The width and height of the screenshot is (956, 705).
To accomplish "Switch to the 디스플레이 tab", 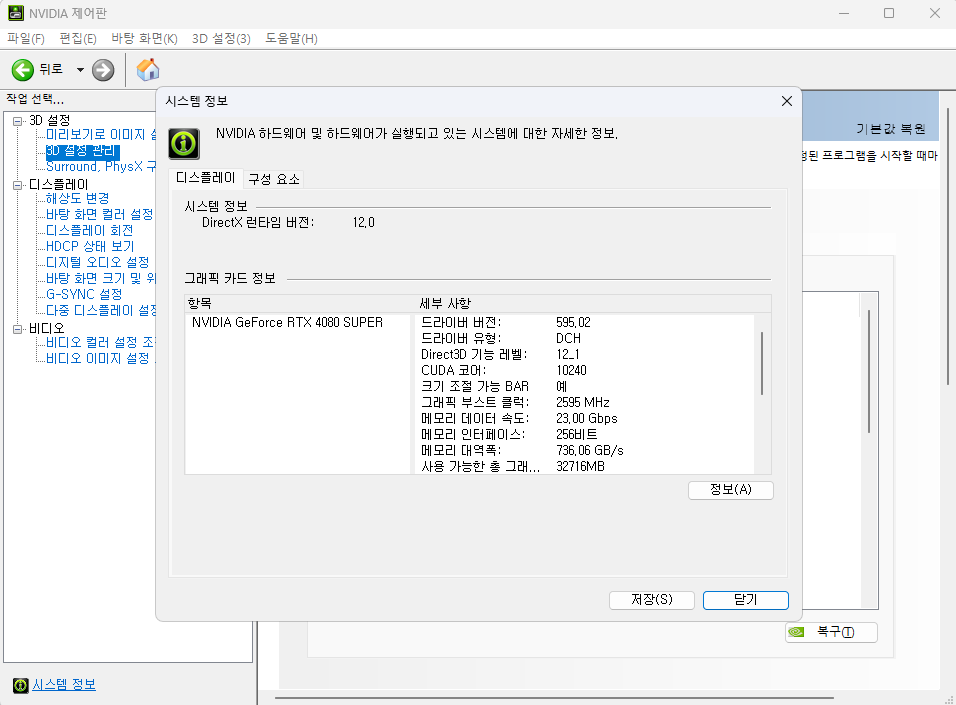I will (205, 178).
